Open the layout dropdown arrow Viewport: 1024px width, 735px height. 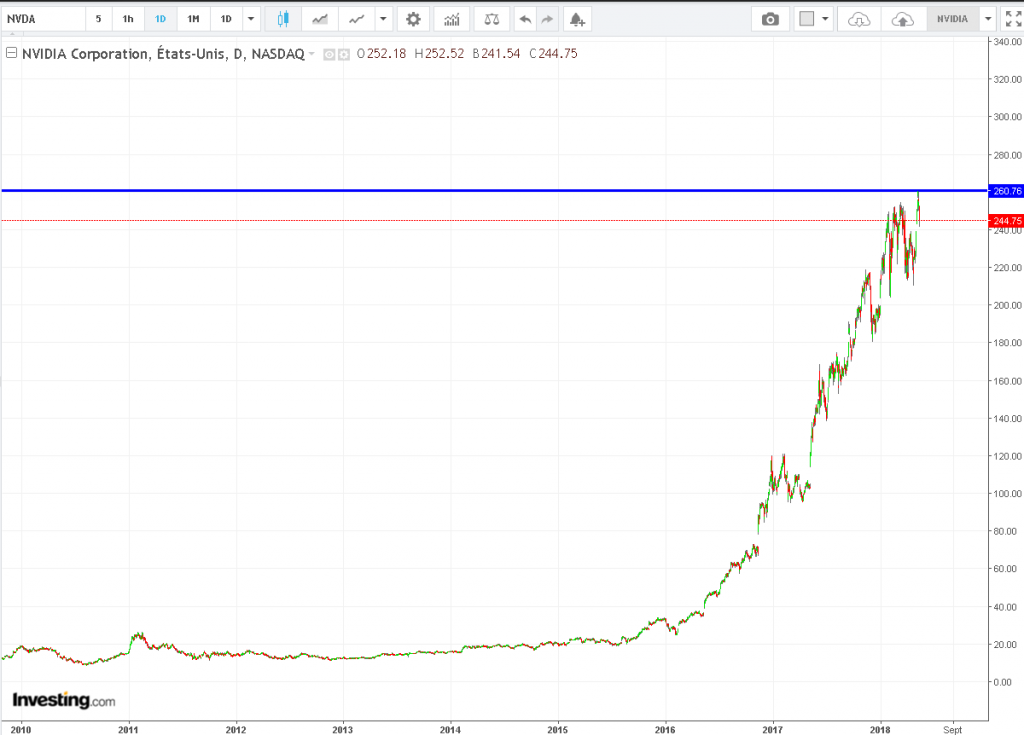(825, 19)
